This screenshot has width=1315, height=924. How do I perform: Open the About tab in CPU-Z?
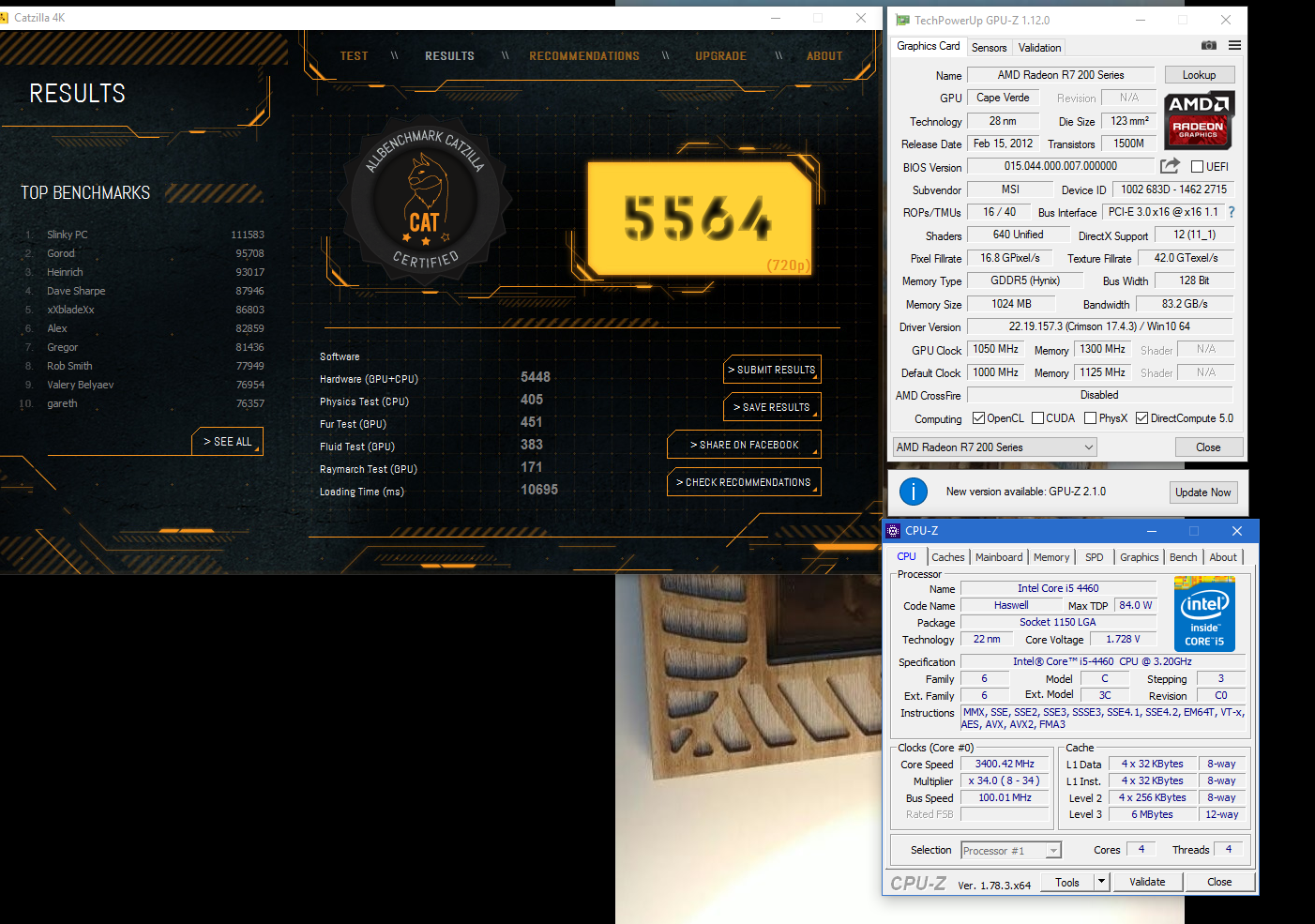pyautogui.click(x=1223, y=557)
